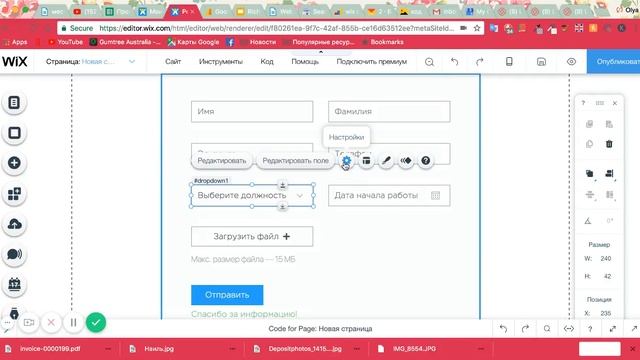
Task: Maximize the code panel with expand arrows
Action: tap(613, 329)
